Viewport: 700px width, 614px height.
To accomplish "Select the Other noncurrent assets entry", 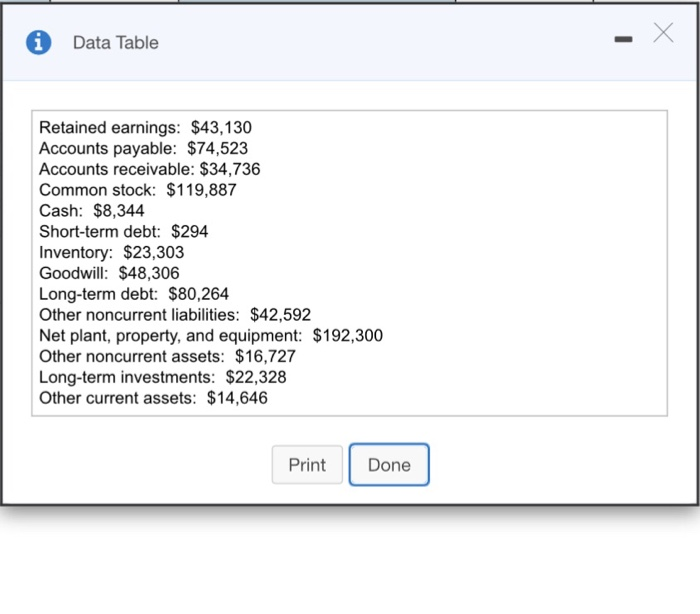I will [x=167, y=356].
